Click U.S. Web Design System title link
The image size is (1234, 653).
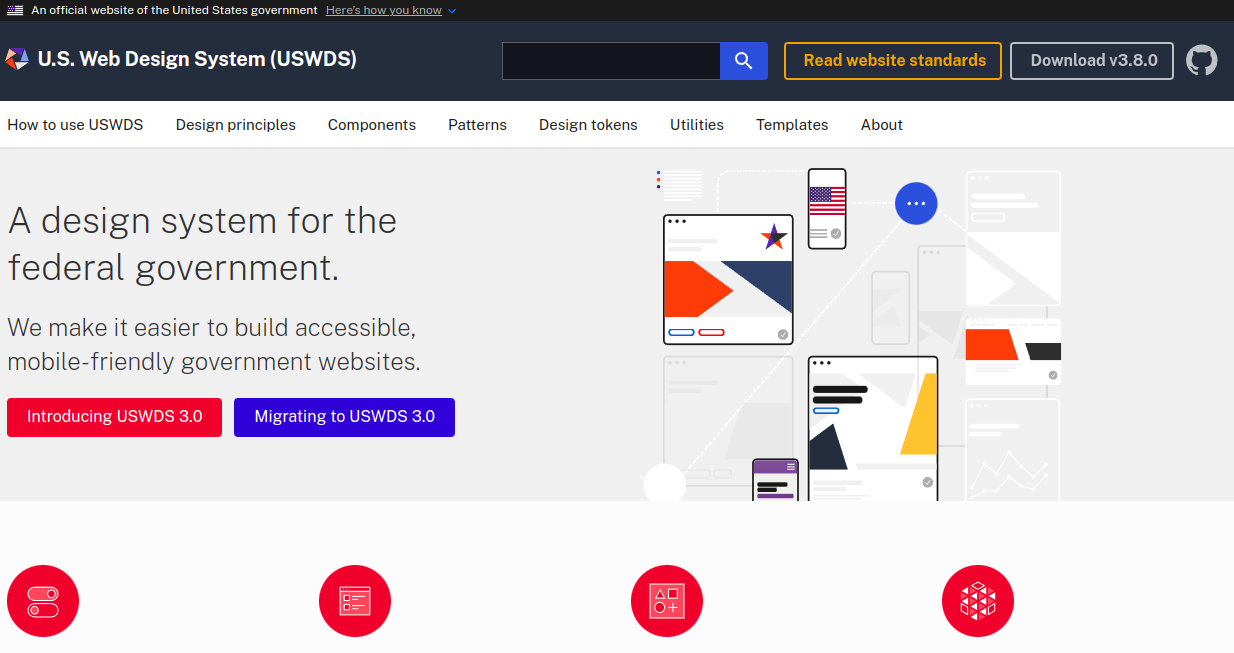[x=197, y=59]
